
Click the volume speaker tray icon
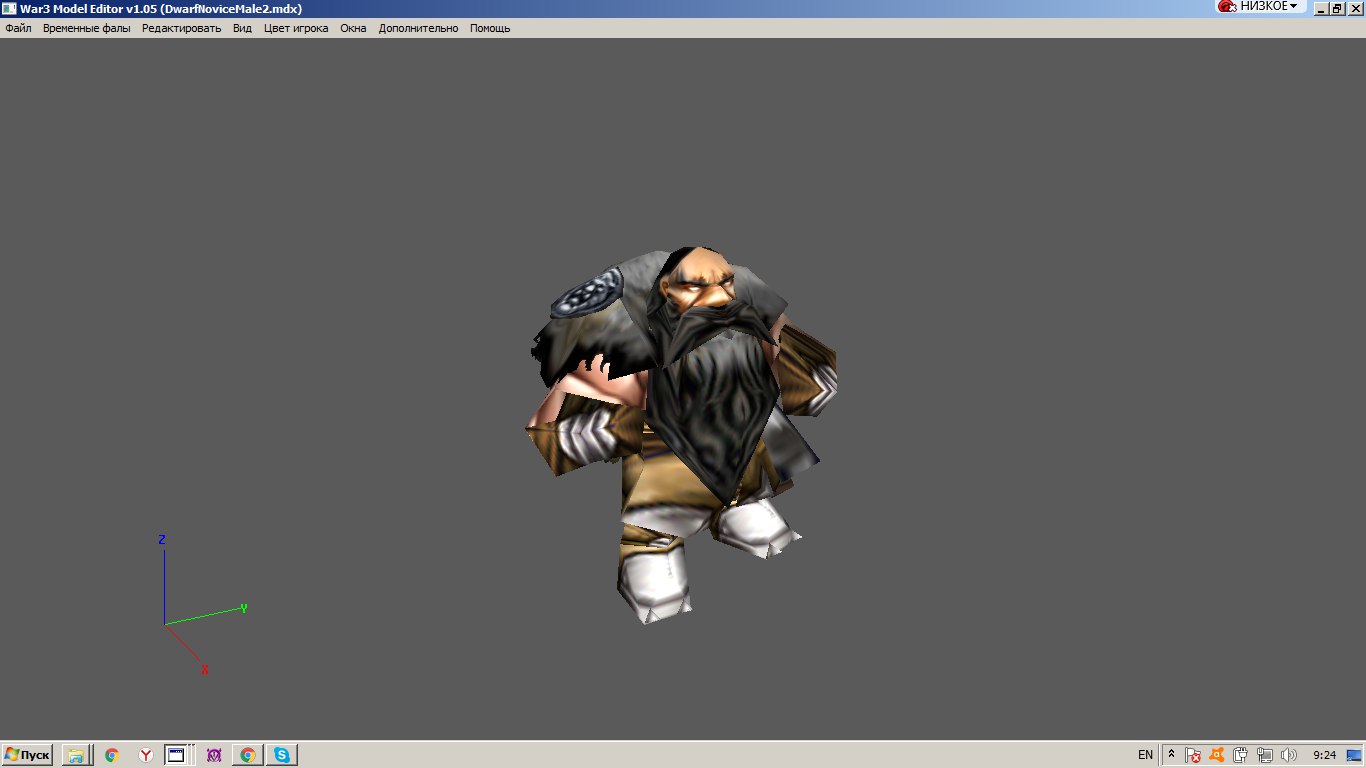(1288, 755)
